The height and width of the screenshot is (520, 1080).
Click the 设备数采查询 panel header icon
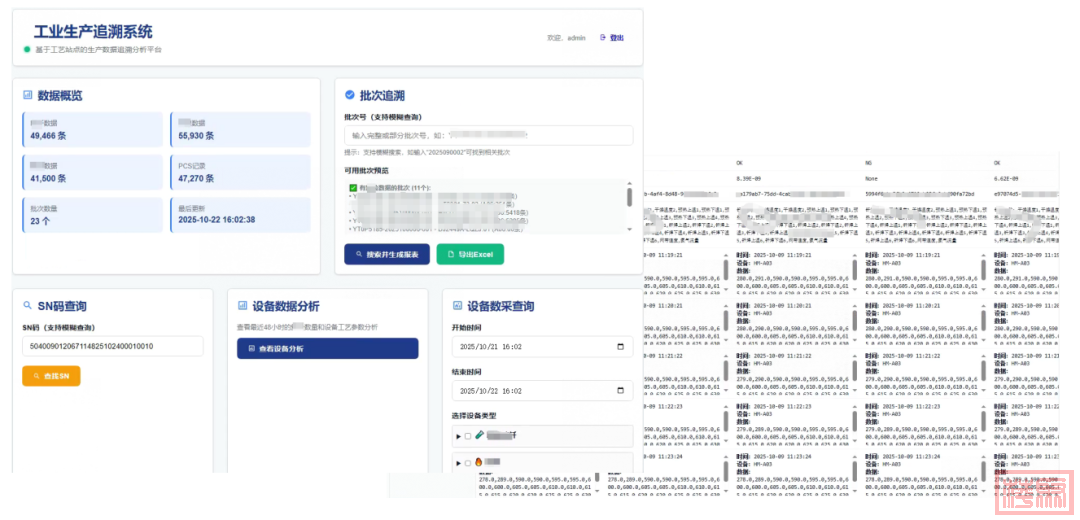458,306
